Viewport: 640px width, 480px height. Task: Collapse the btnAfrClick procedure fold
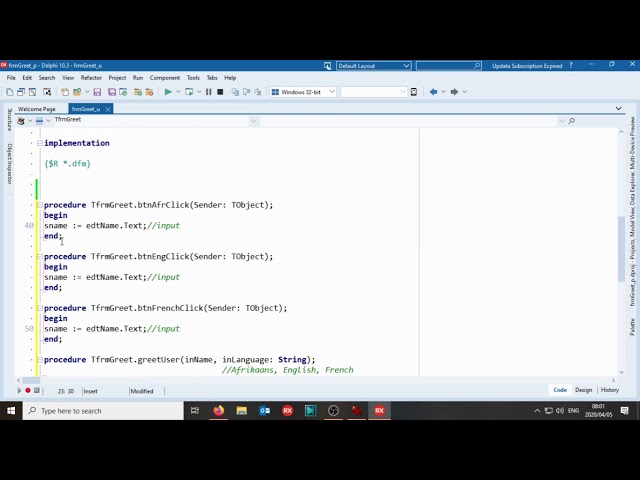click(x=40, y=205)
